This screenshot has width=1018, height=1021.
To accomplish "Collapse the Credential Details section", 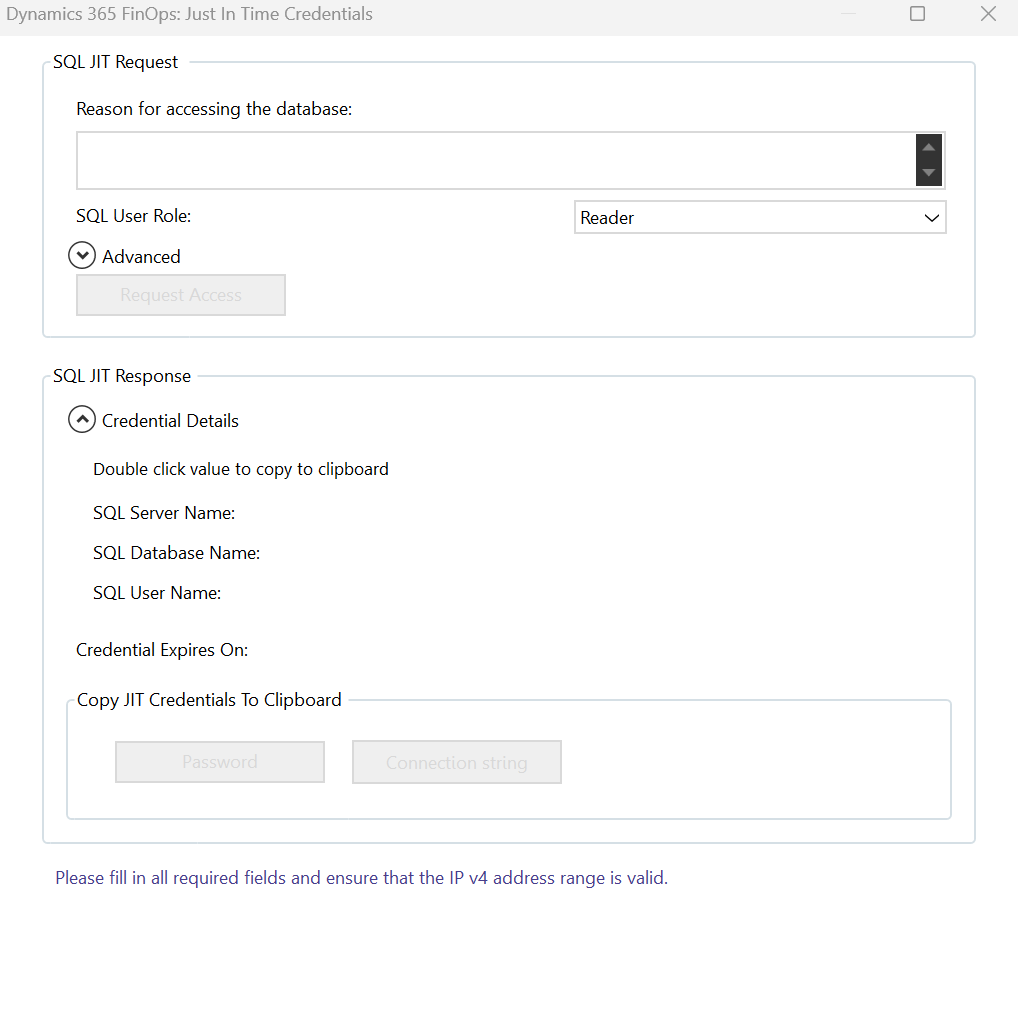I will click(82, 420).
